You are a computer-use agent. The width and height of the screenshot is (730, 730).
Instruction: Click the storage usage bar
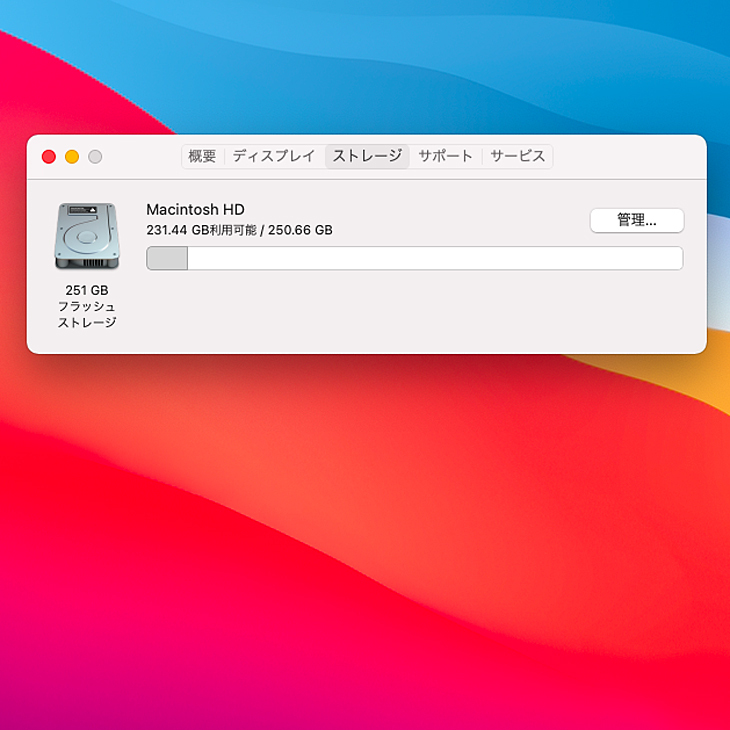(414, 258)
